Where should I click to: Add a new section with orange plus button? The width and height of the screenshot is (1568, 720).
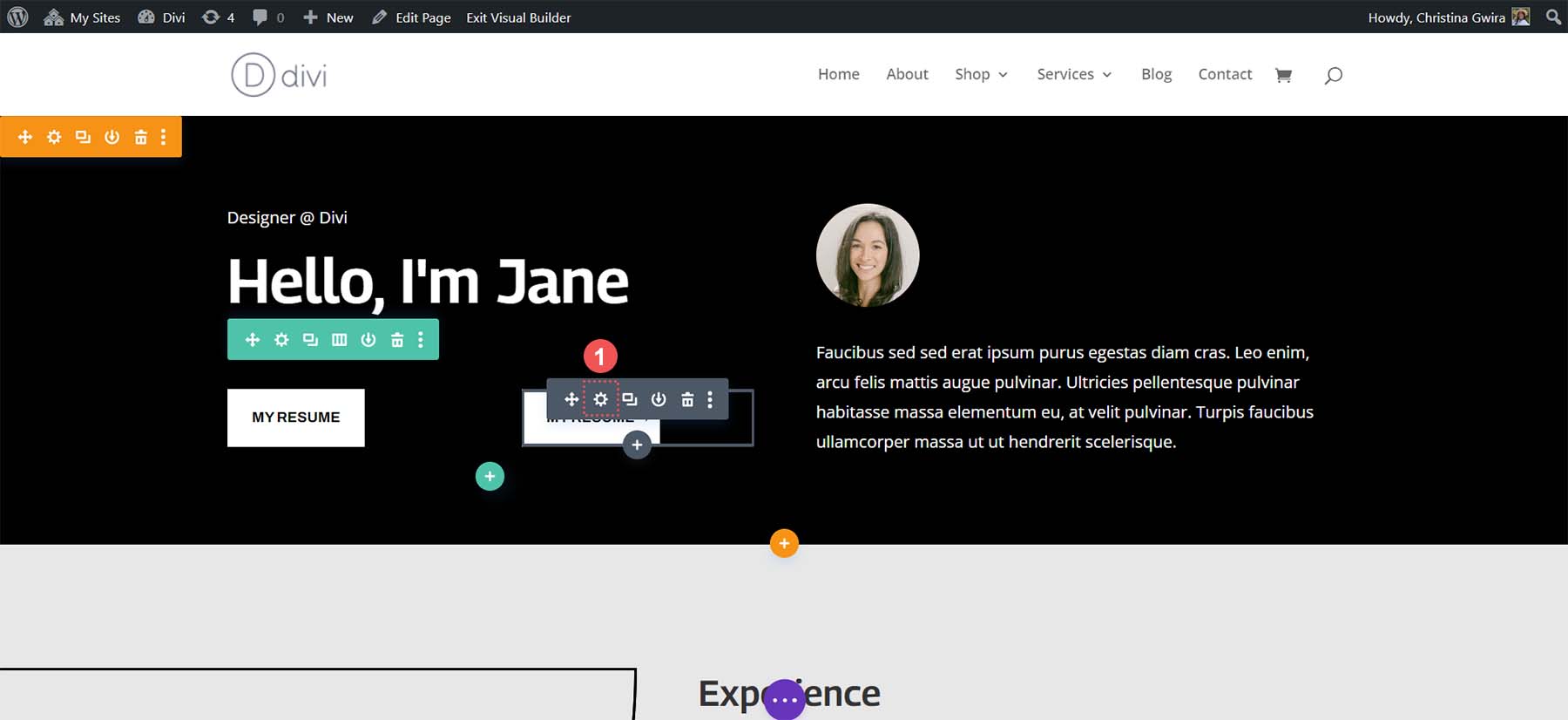point(784,543)
